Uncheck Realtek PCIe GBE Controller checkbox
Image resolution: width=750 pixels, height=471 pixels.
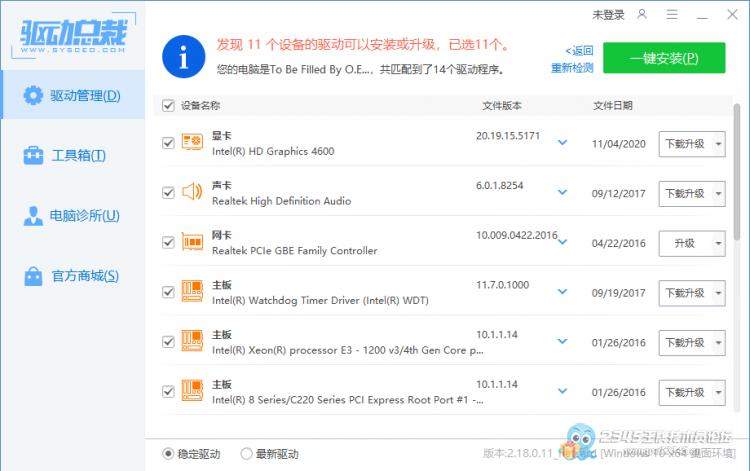pos(168,242)
